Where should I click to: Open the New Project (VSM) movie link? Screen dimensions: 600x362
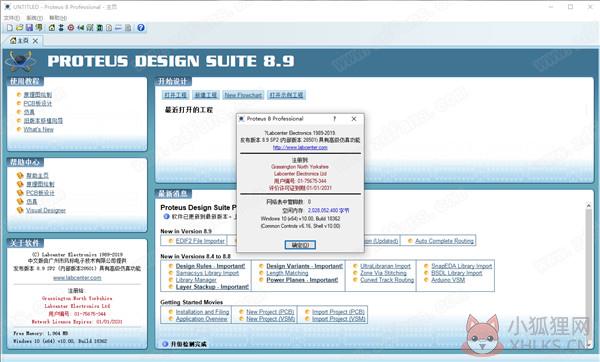click(271, 319)
